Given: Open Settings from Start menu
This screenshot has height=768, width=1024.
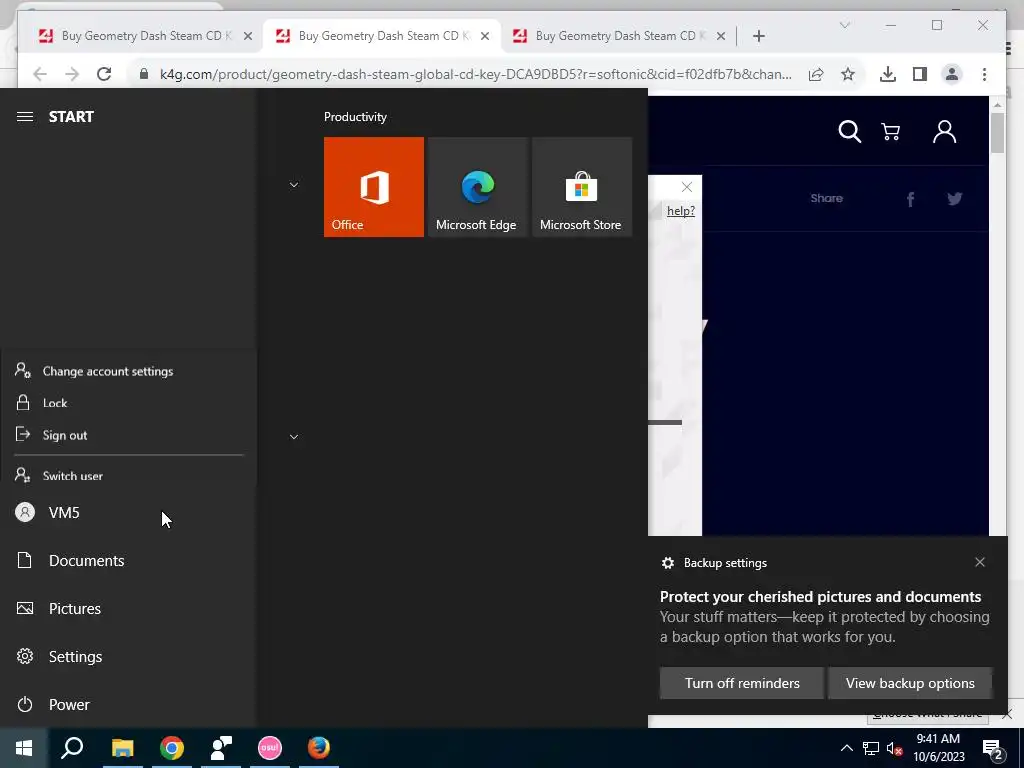Looking at the screenshot, I should pyautogui.click(x=128, y=656).
